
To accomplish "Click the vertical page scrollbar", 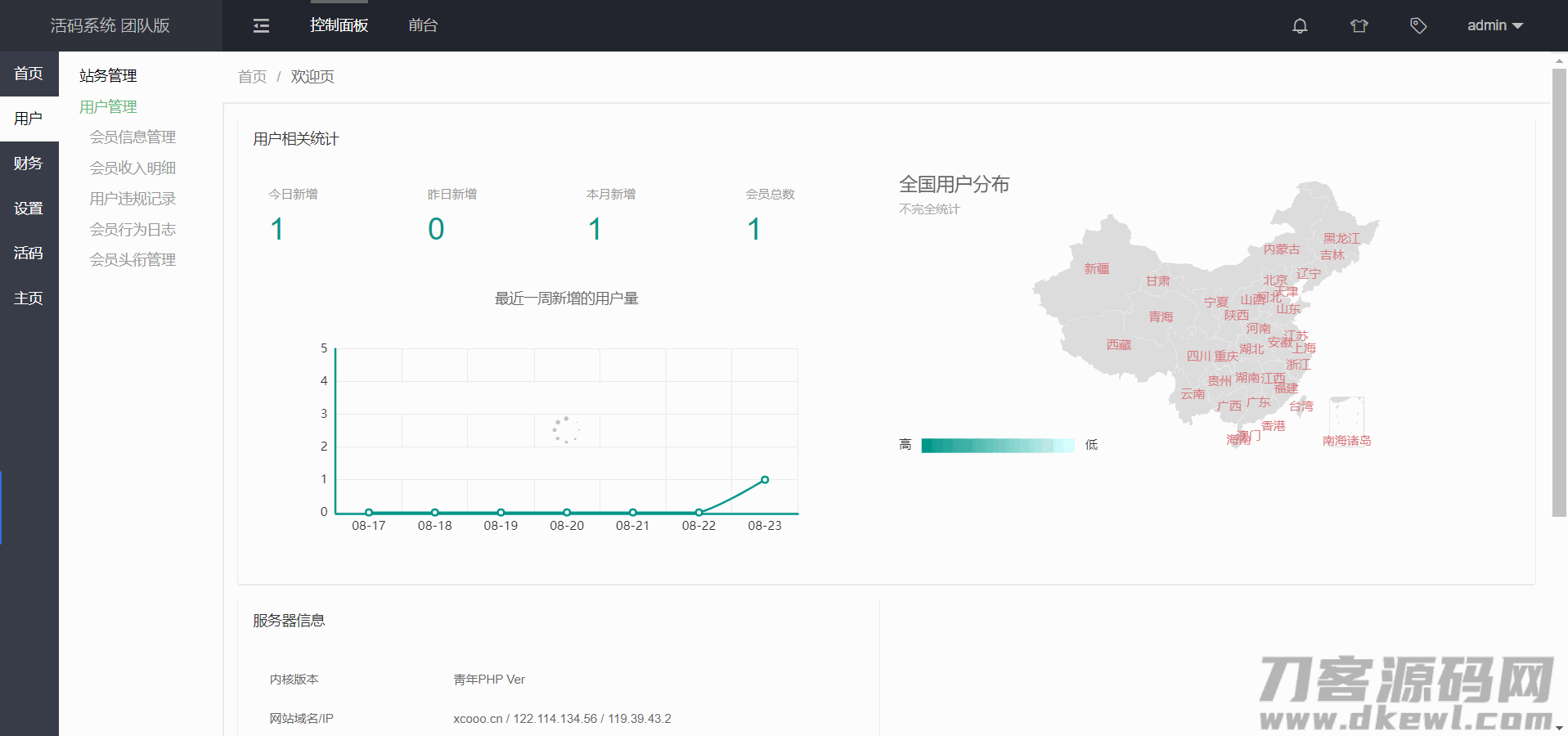I will (1558, 293).
